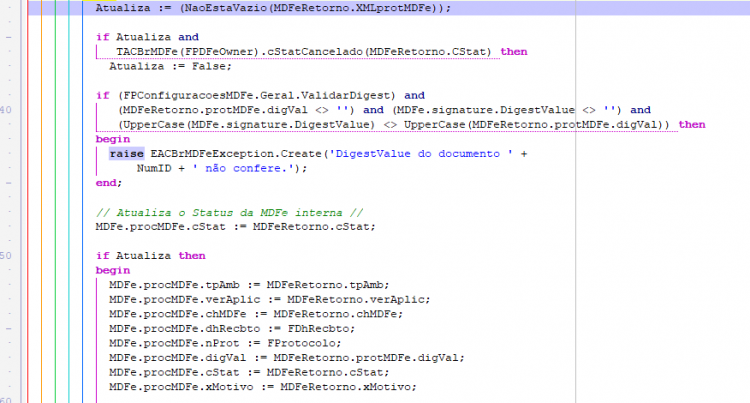
Task: Click the ValidarDigest condition line
Action: (260, 96)
